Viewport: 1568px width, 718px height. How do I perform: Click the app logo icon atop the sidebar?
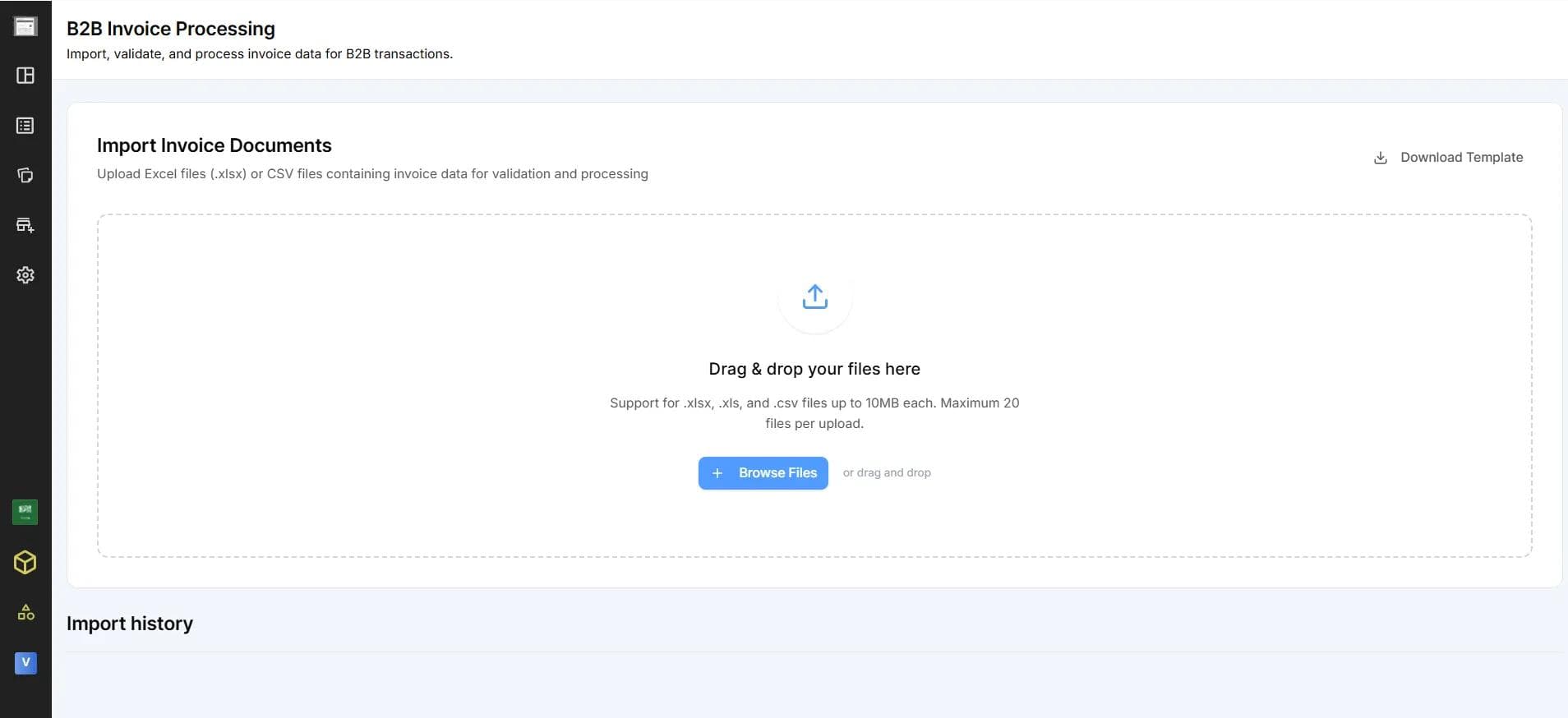[x=25, y=26]
